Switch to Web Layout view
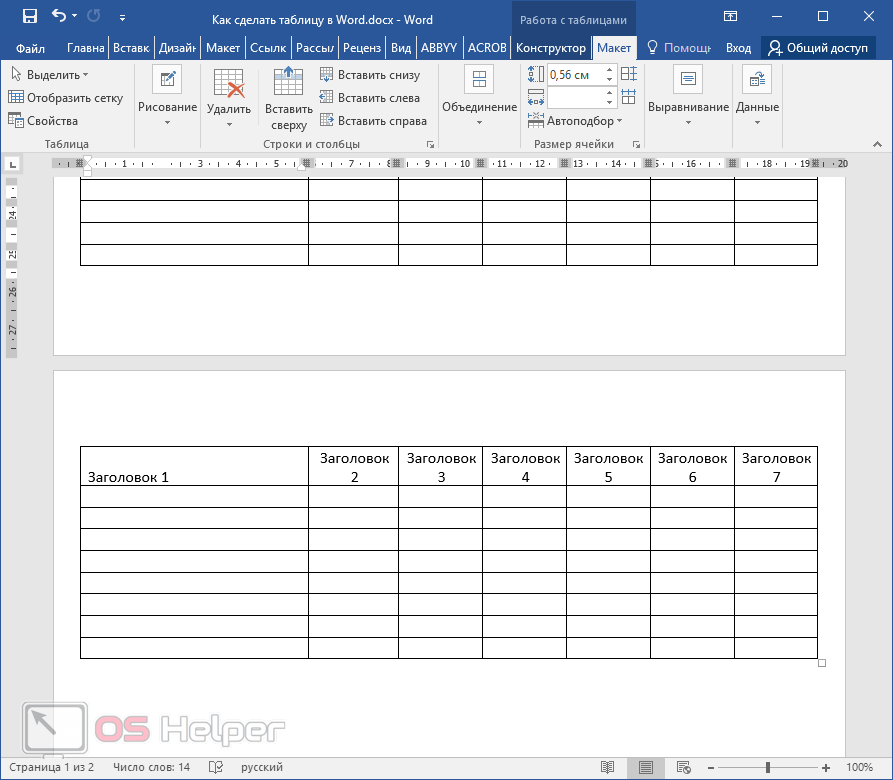The width and height of the screenshot is (893, 780). click(x=683, y=767)
